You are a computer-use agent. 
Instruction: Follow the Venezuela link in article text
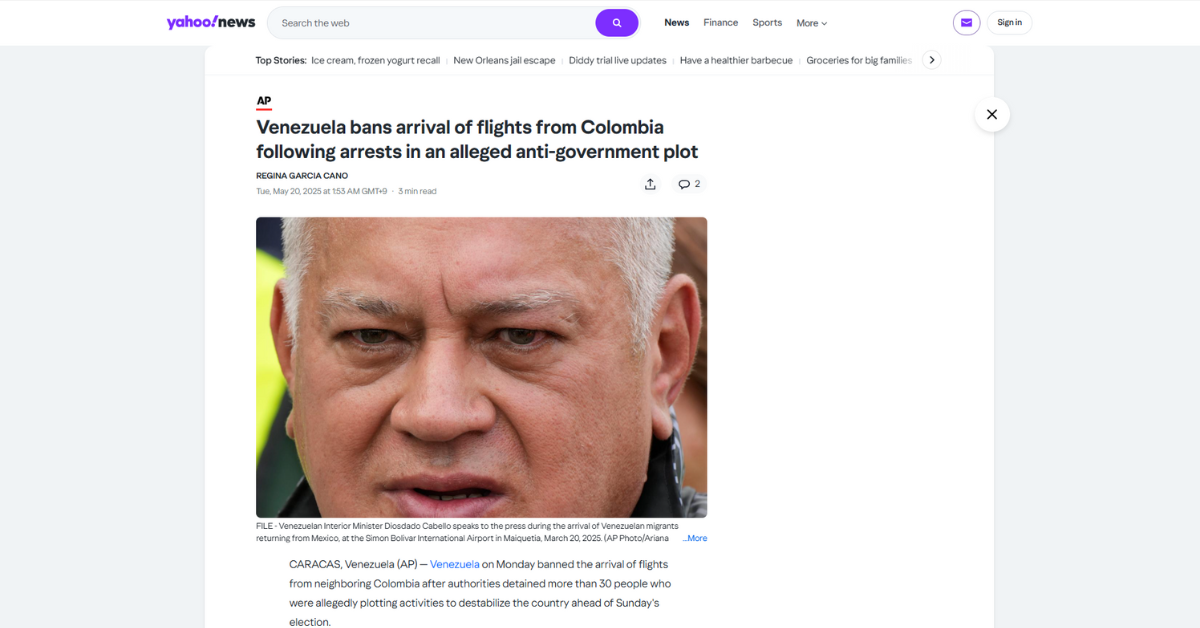(x=455, y=564)
